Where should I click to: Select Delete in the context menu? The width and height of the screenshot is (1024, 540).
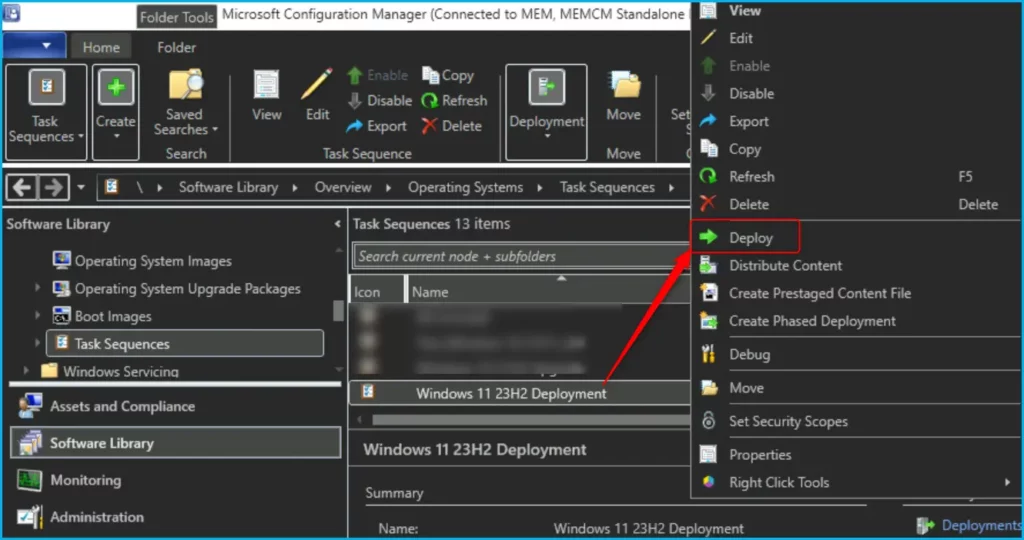coord(748,204)
